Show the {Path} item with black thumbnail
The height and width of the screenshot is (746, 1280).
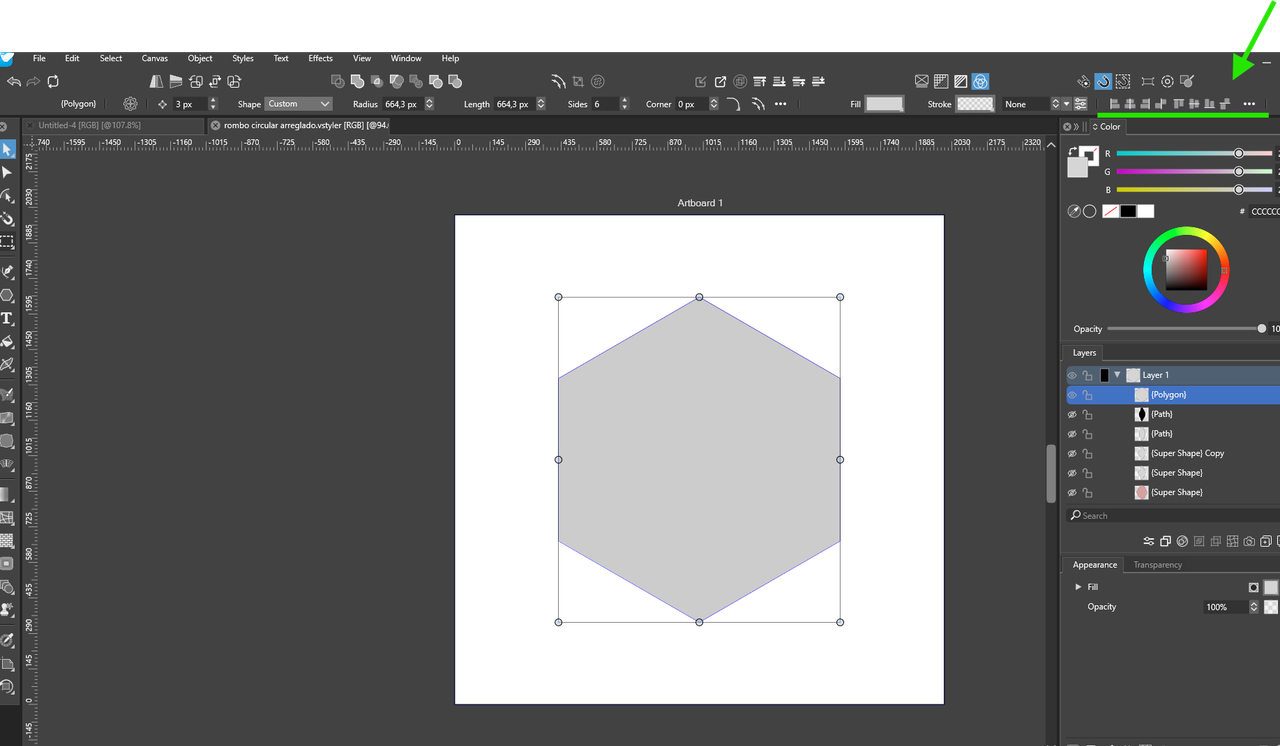coord(1072,414)
